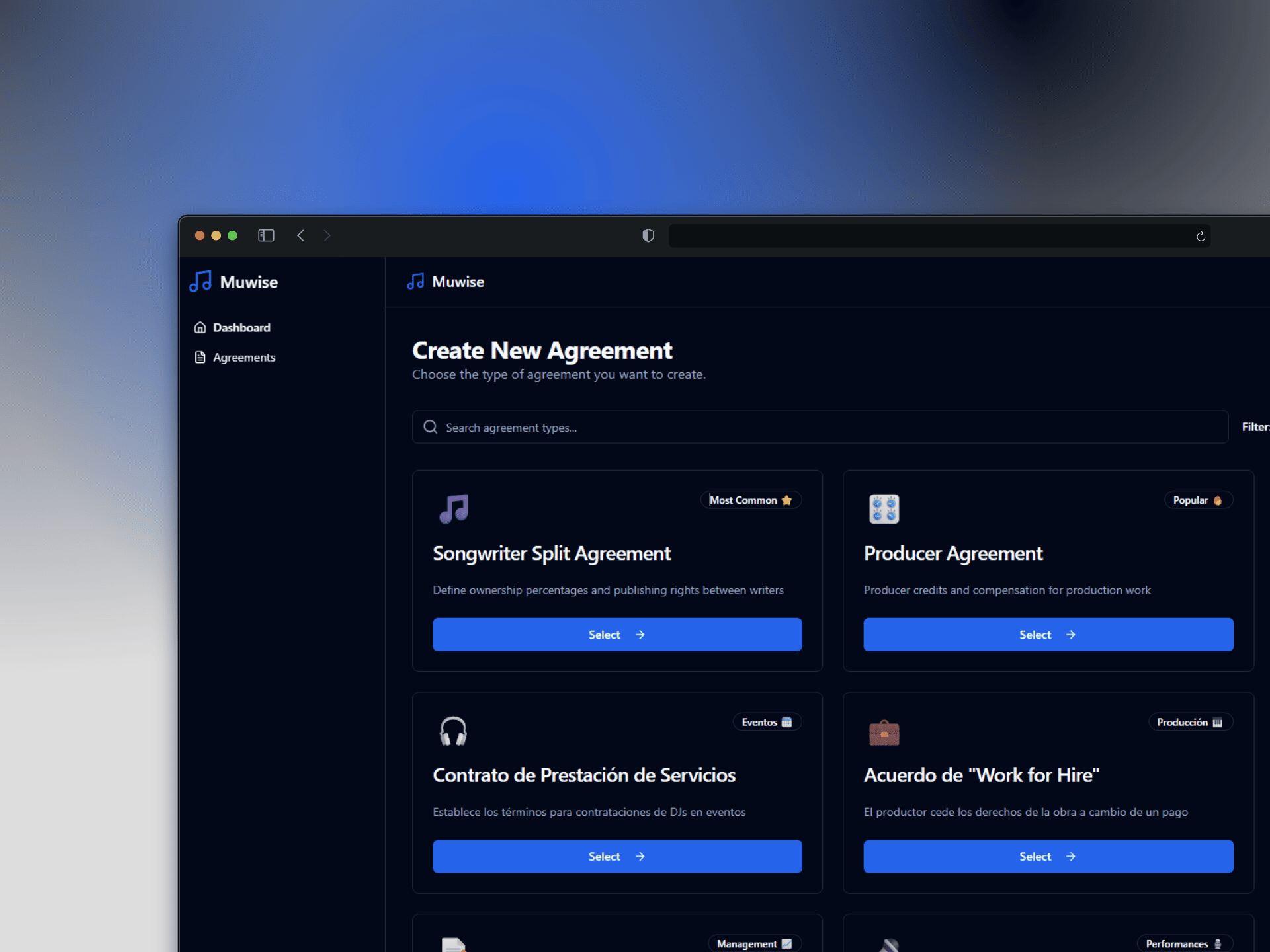
Task: Click the Producer Agreement title
Action: click(953, 553)
